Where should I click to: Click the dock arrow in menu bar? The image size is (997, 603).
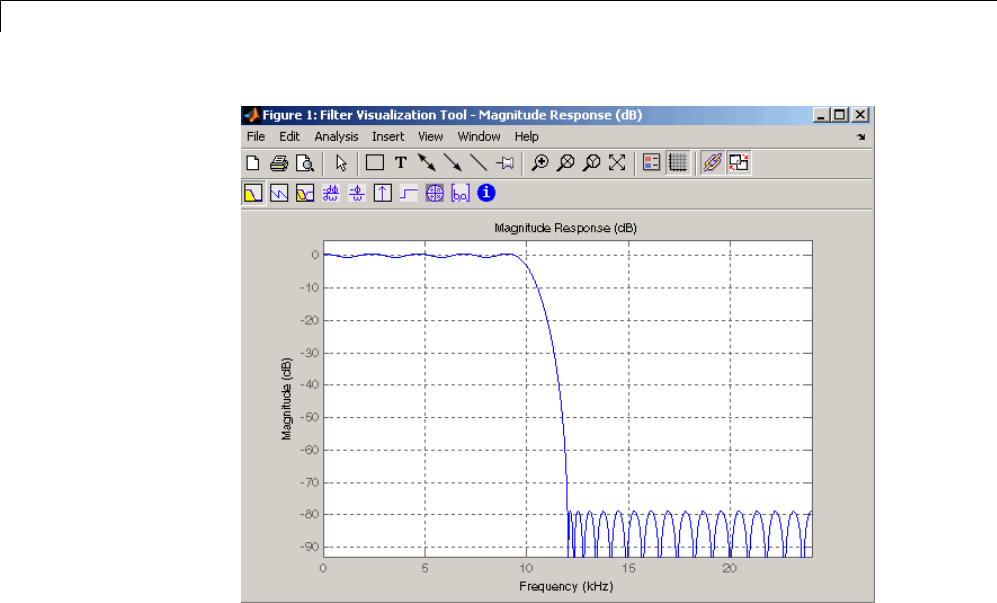[x=860, y=137]
